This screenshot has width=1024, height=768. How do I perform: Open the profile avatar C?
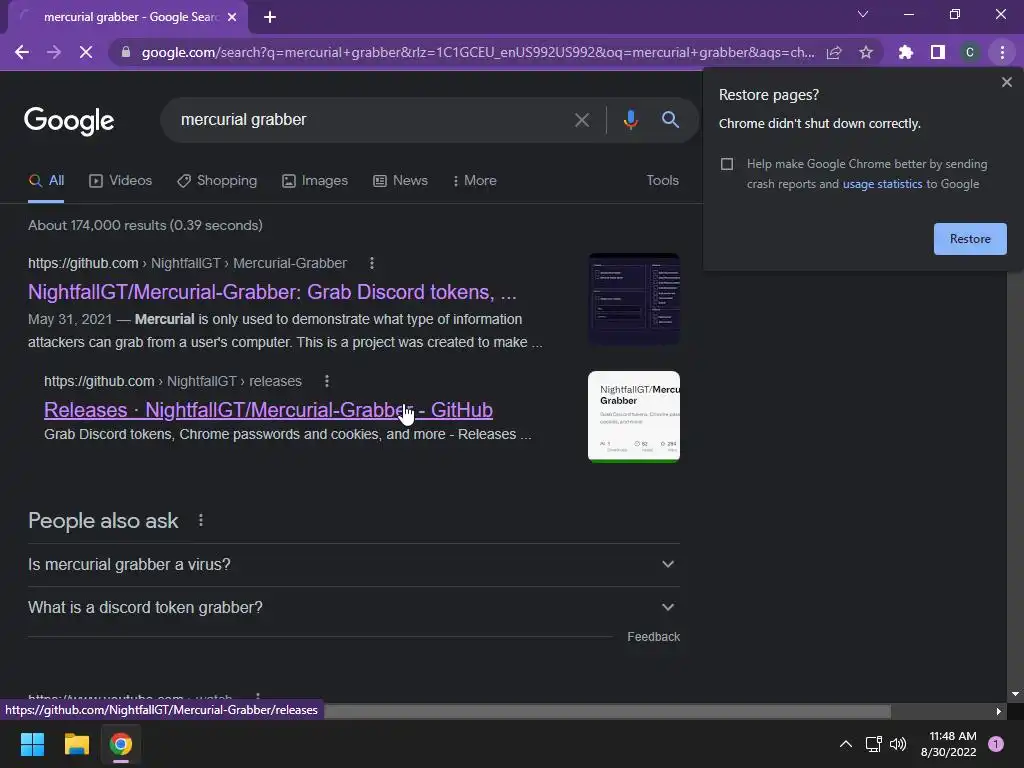tap(970, 52)
